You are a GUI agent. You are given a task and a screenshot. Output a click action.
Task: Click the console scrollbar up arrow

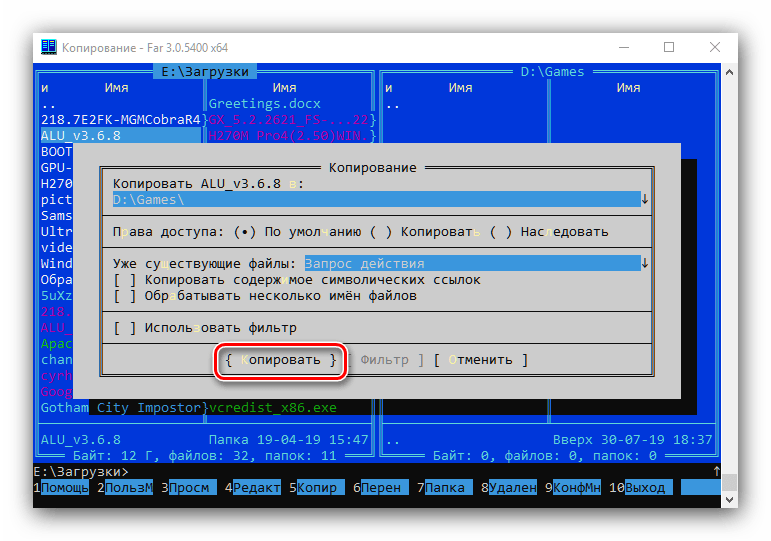tap(729, 72)
